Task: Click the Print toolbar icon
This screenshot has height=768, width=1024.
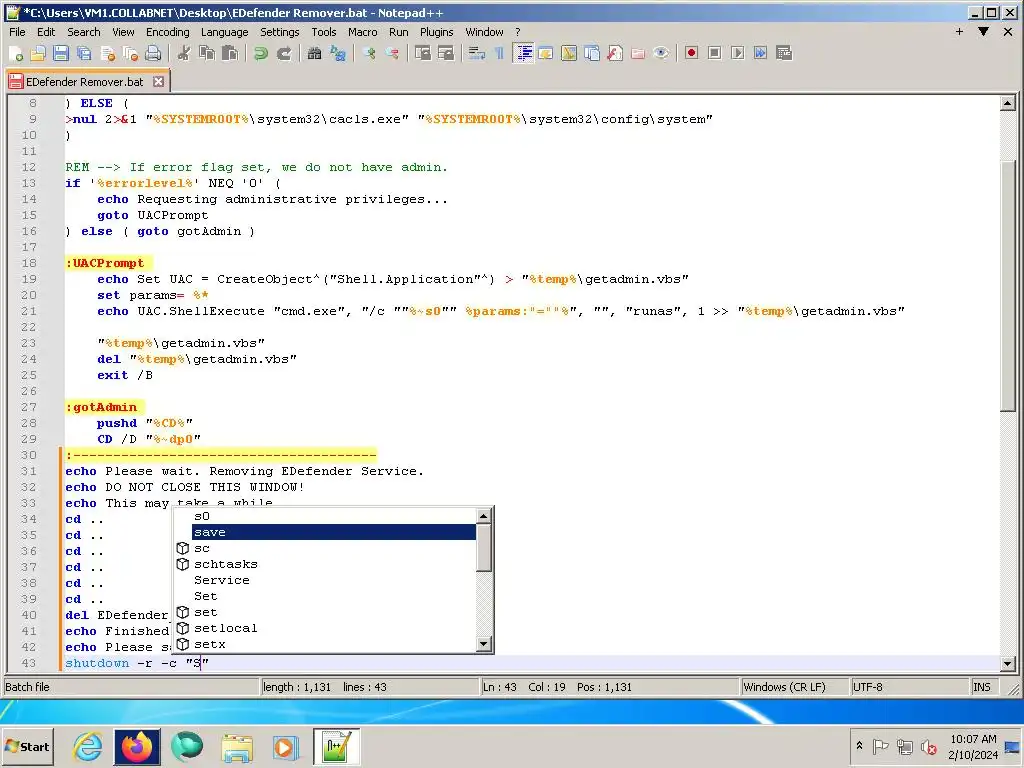Action: click(153, 54)
